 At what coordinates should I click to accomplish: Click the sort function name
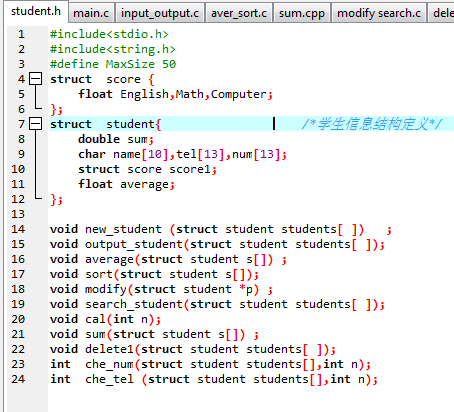[x=99, y=274]
